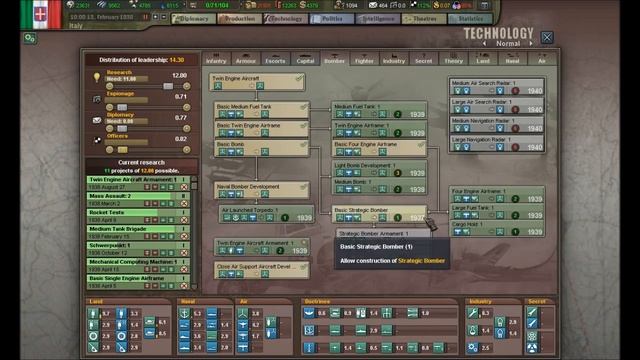The height and width of the screenshot is (360, 640).
Task: Open the Politics screen tab
Action: (x=331, y=19)
